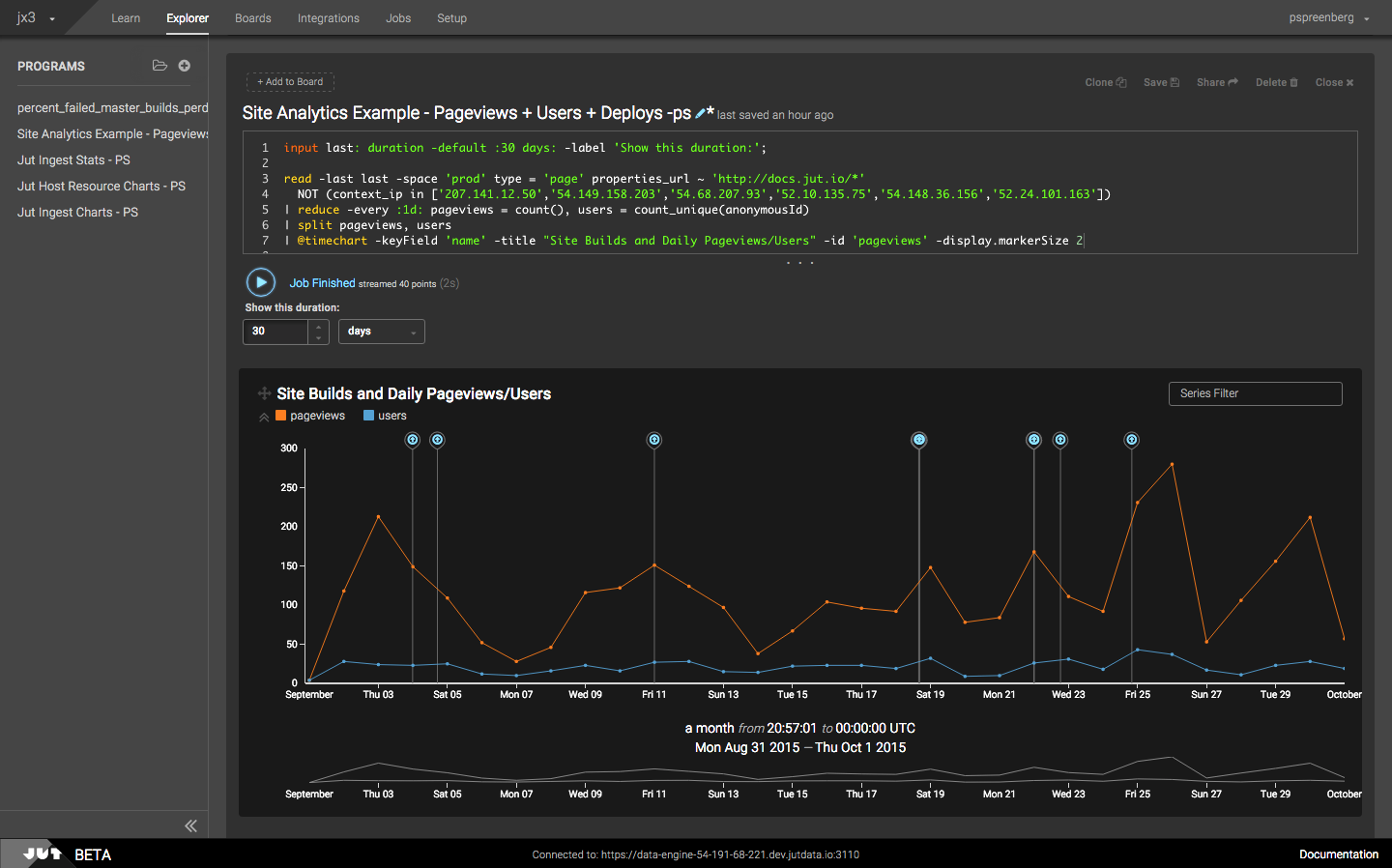This screenshot has width=1392, height=868.
Task: Toggle the users series in legend
Action: pos(385,416)
